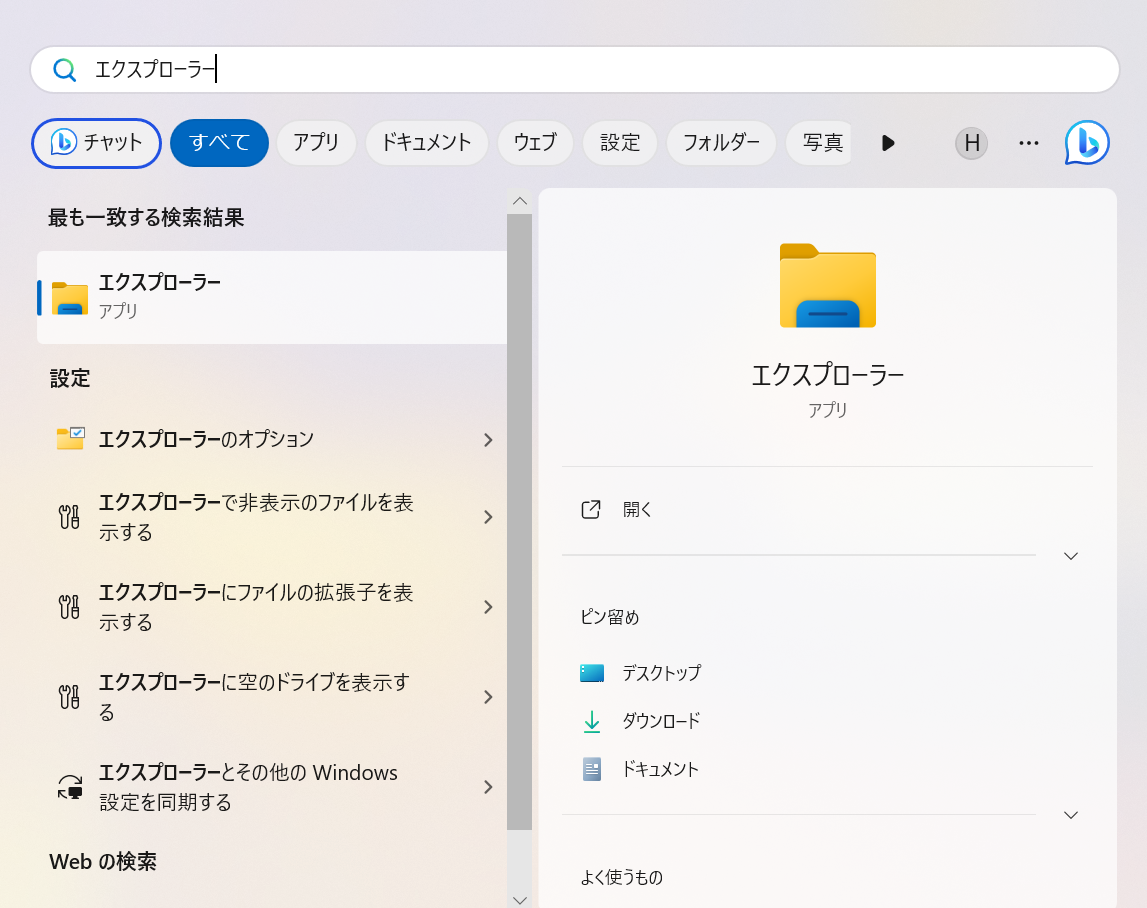Open エクスプローラーのオプション setting
1147x908 pixels.
coord(271,439)
